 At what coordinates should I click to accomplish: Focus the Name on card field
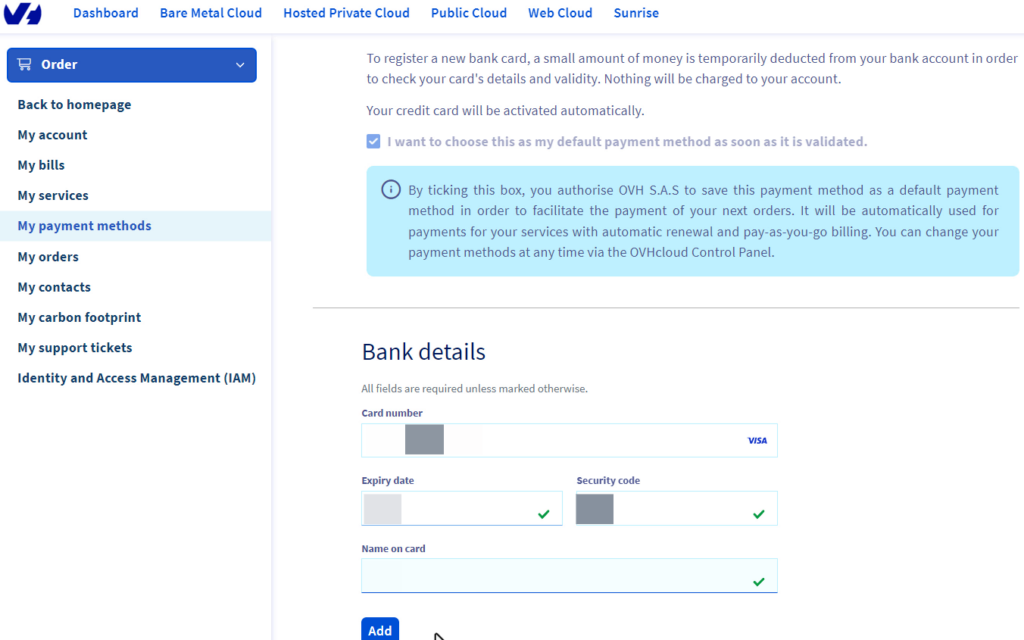[x=550, y=576]
